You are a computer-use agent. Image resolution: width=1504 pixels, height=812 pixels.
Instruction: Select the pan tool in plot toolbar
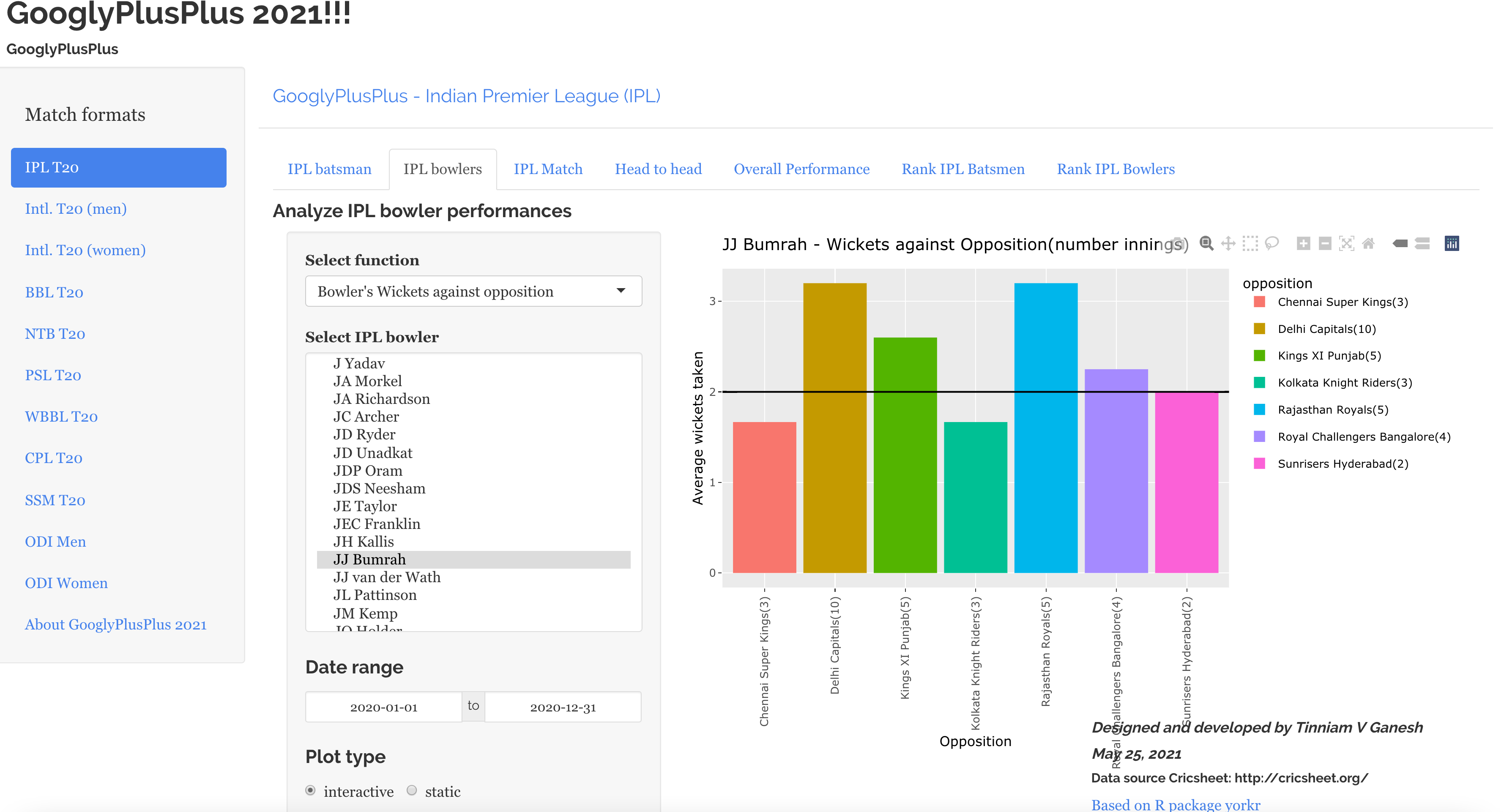(x=1228, y=243)
